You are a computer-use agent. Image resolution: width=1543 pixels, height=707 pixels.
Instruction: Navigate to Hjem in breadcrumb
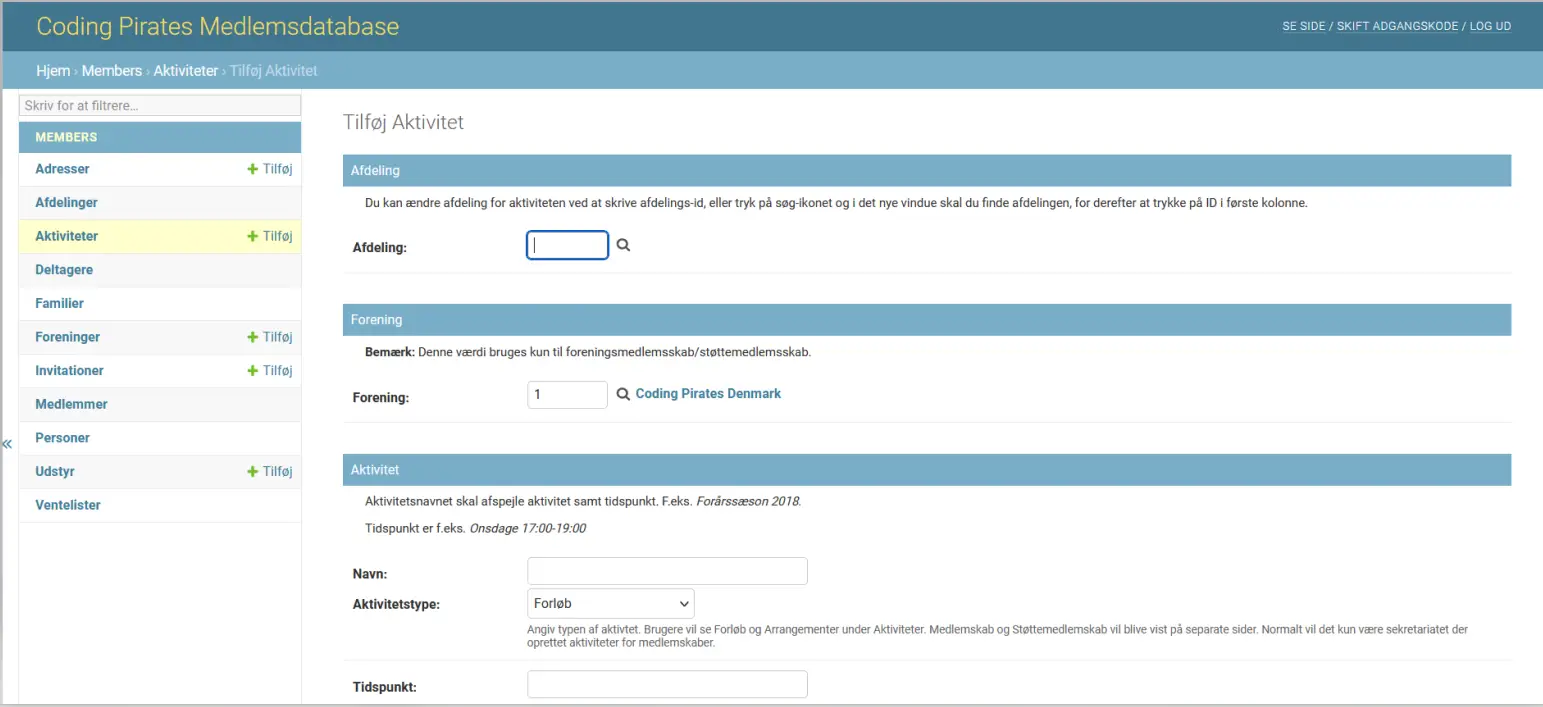(53, 71)
